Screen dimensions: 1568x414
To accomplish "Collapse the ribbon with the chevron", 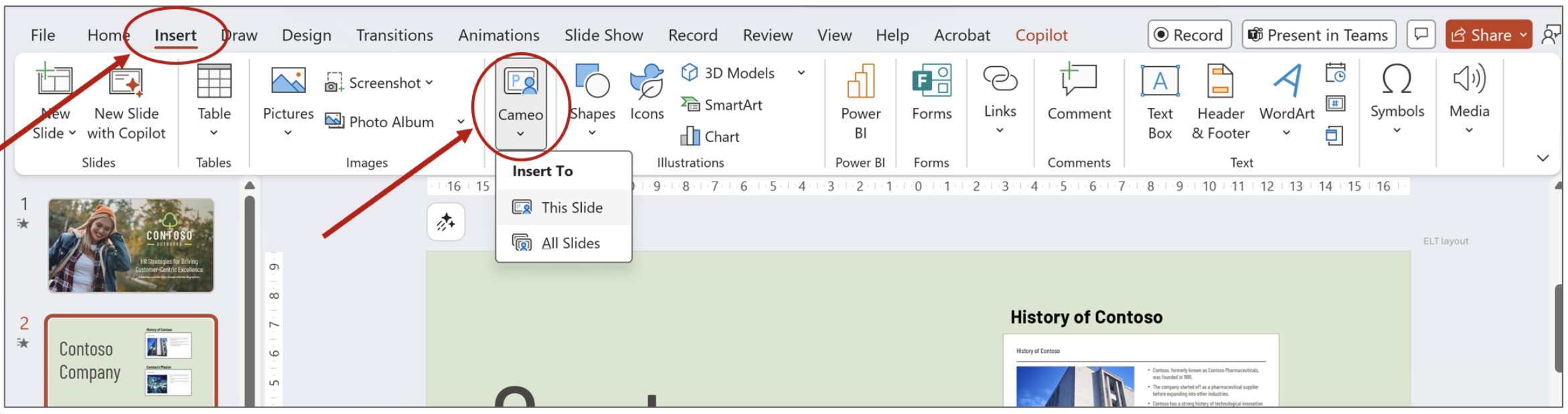I will pyautogui.click(x=1543, y=158).
